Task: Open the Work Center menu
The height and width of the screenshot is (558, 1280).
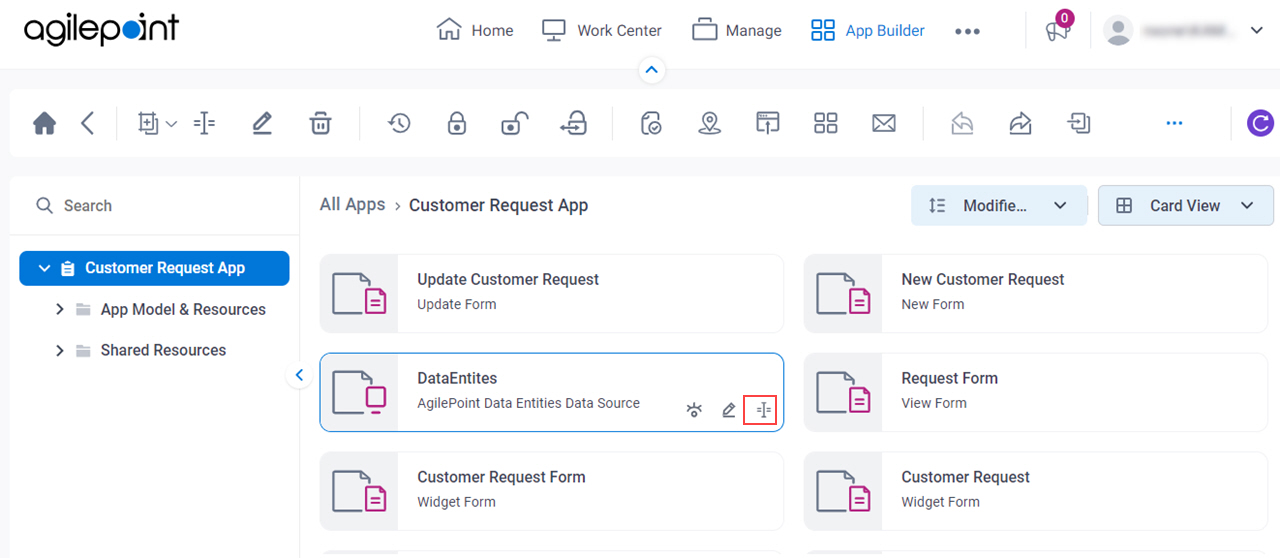Action: click(x=602, y=30)
